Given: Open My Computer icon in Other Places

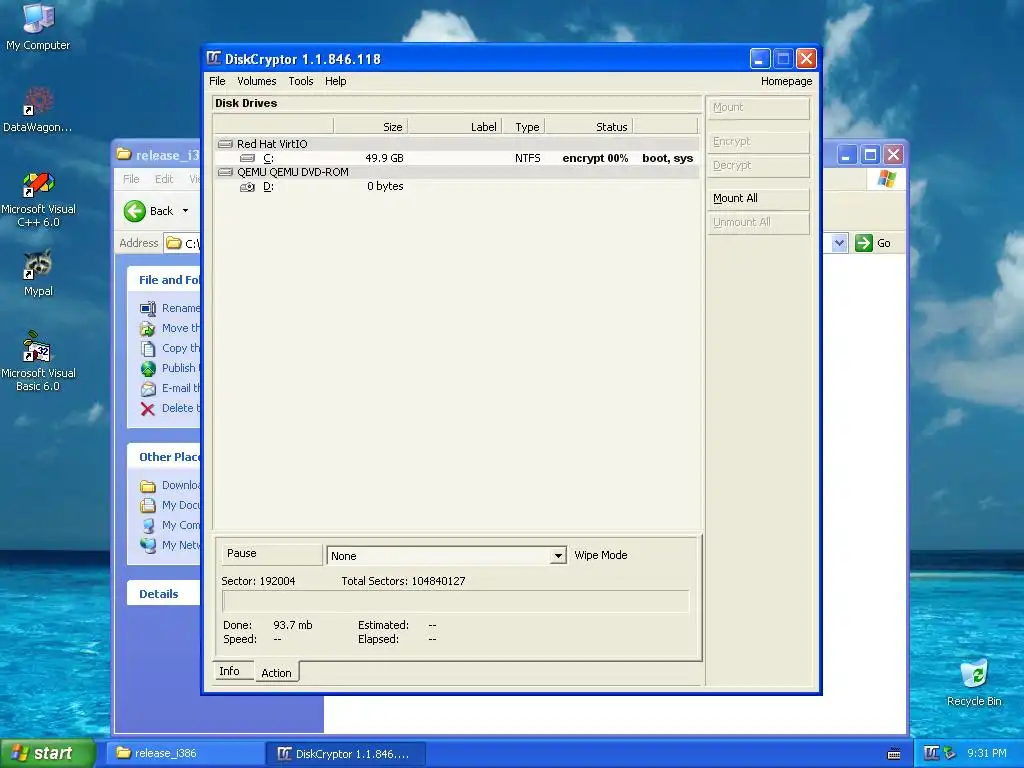Looking at the screenshot, I should click(x=148, y=526).
